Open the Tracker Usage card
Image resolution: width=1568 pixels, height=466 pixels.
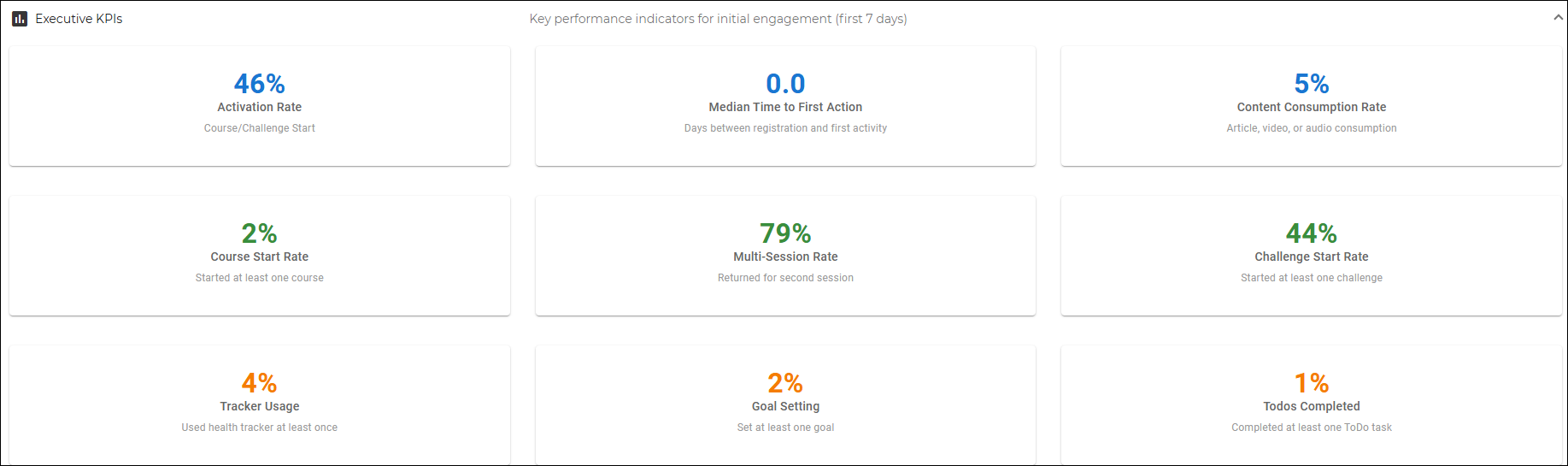click(x=260, y=405)
